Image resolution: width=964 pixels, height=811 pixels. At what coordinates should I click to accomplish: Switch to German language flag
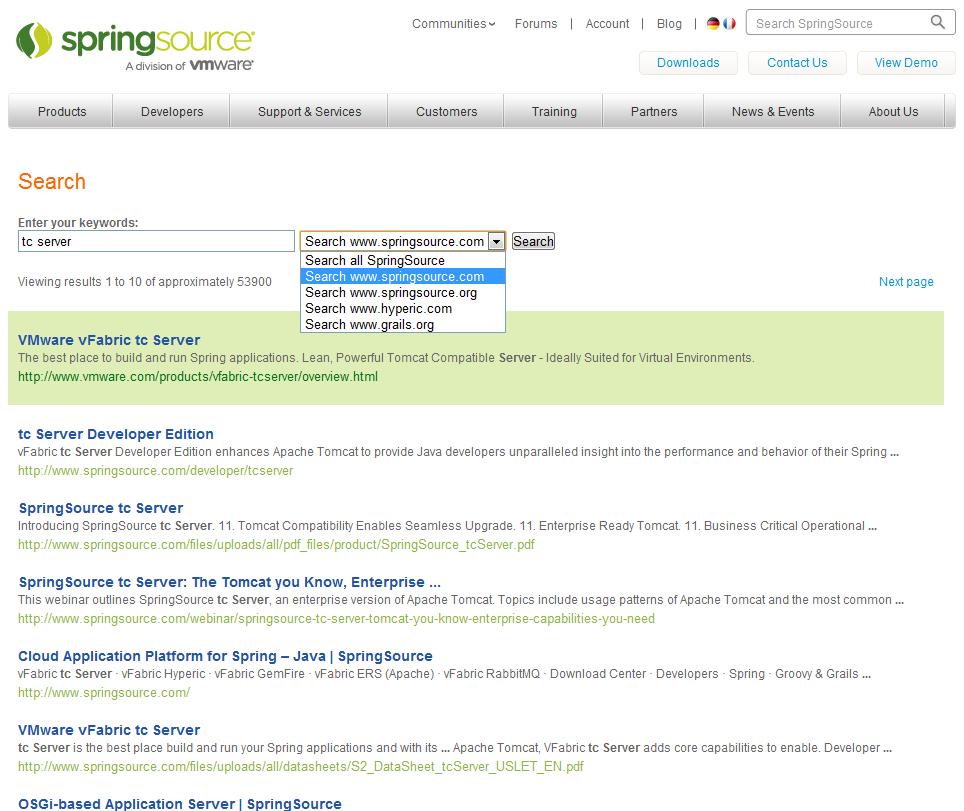click(713, 23)
